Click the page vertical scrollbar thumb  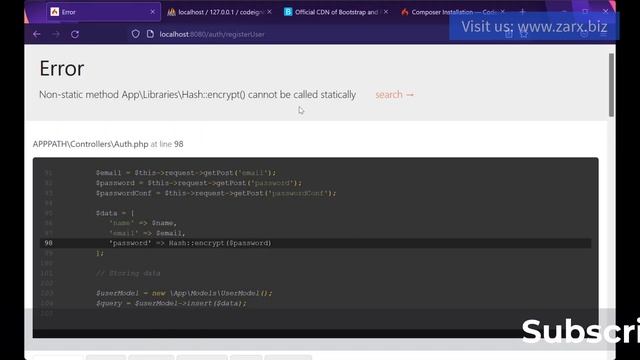click(x=611, y=85)
